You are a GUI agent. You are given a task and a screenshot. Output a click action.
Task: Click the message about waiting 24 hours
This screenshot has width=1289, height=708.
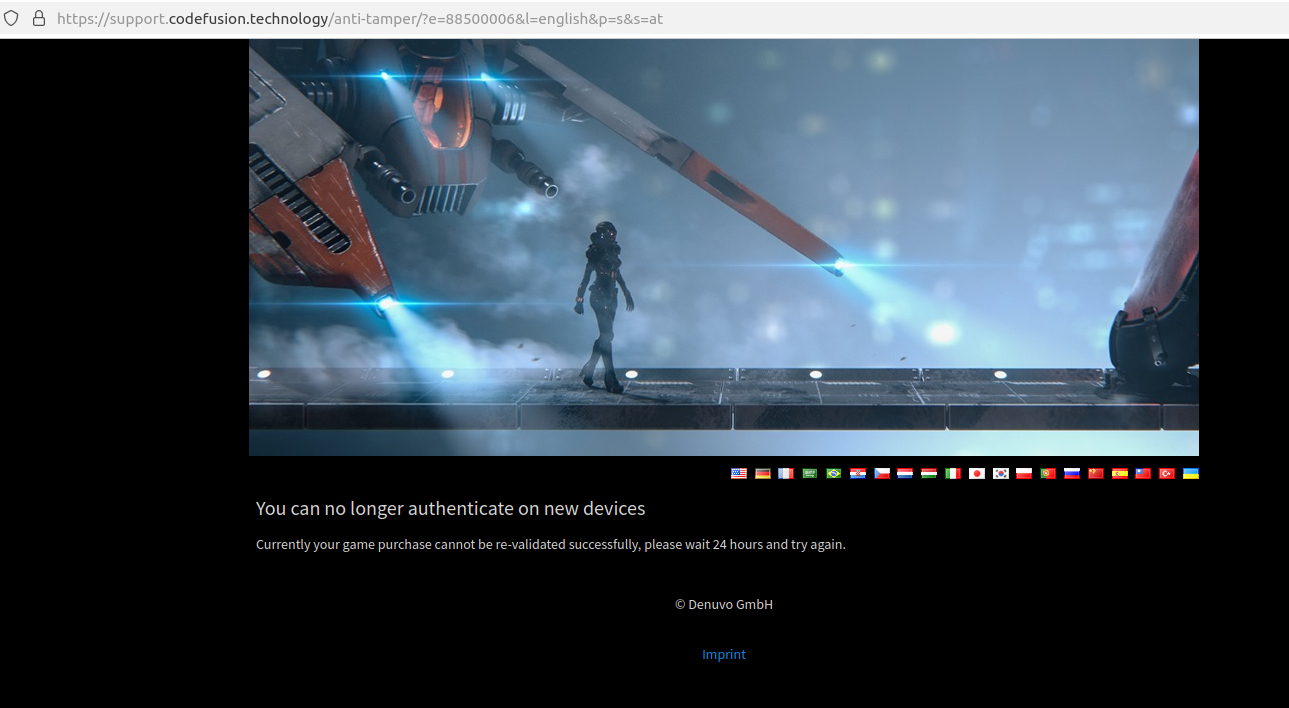pos(551,544)
